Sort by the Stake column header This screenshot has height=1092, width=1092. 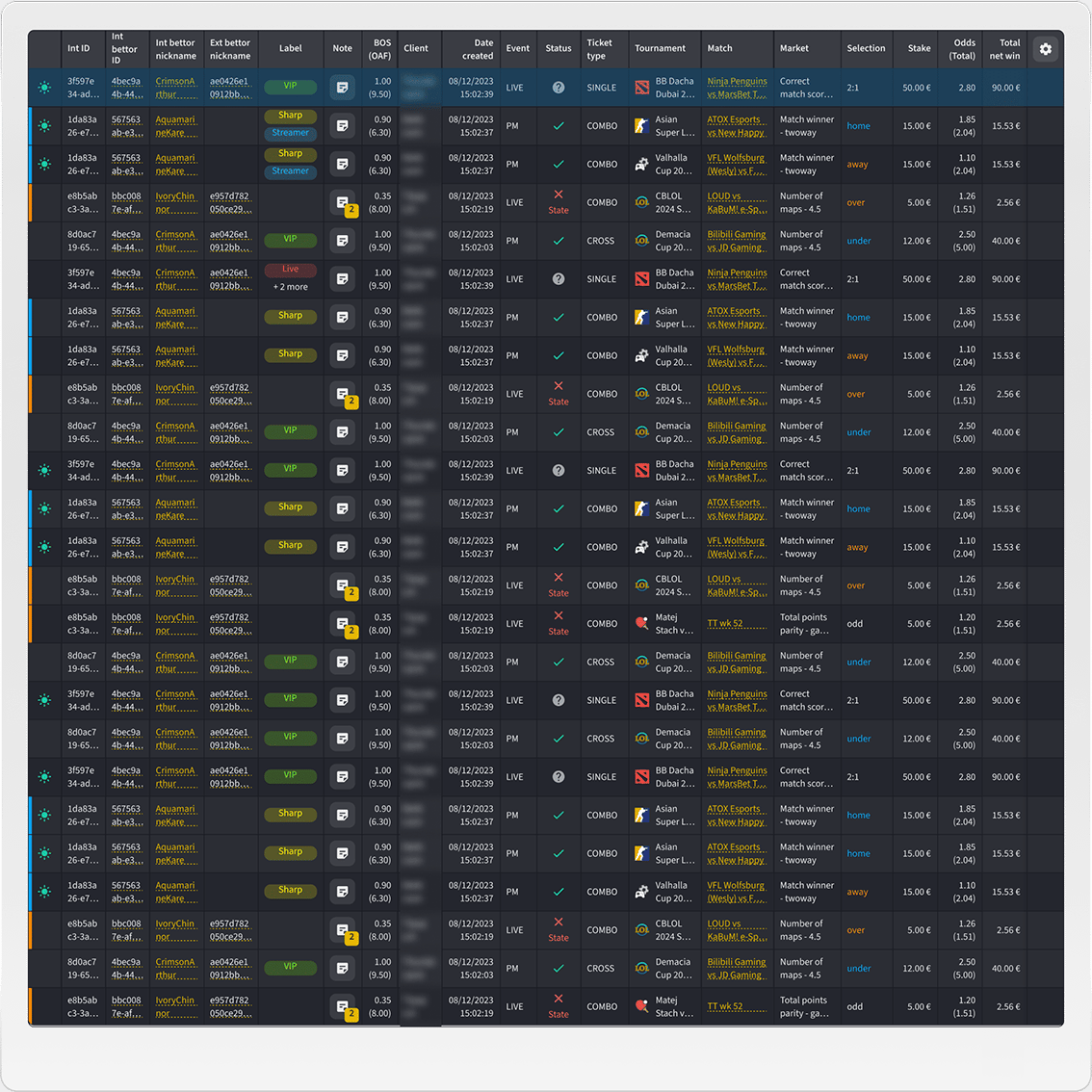point(919,48)
